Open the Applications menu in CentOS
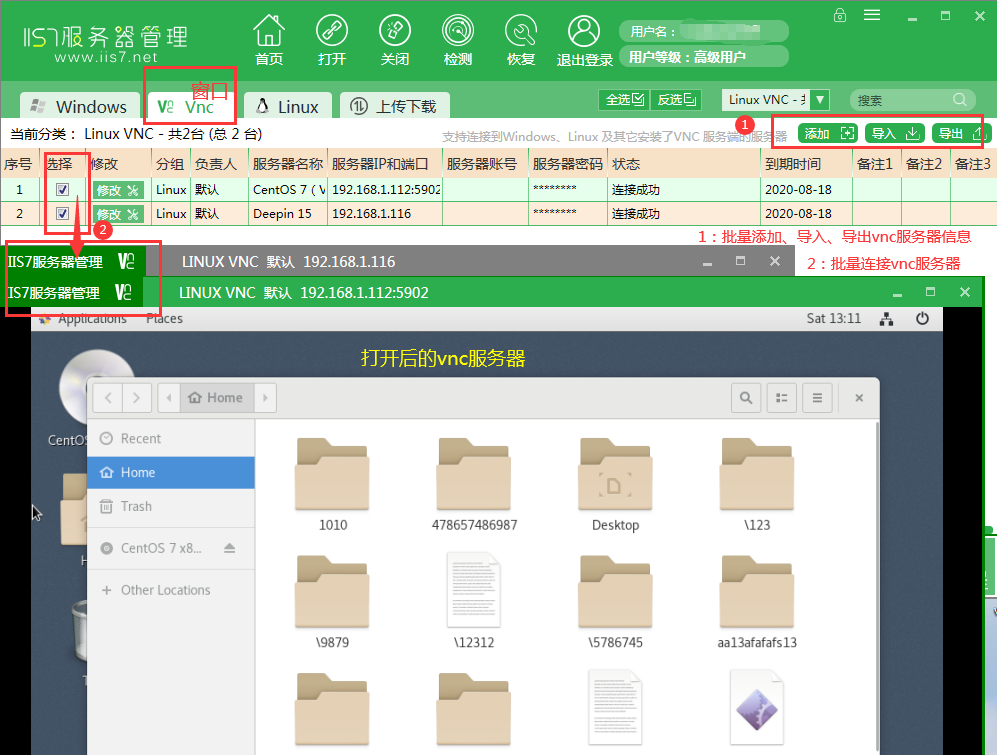997x755 pixels. point(92,318)
